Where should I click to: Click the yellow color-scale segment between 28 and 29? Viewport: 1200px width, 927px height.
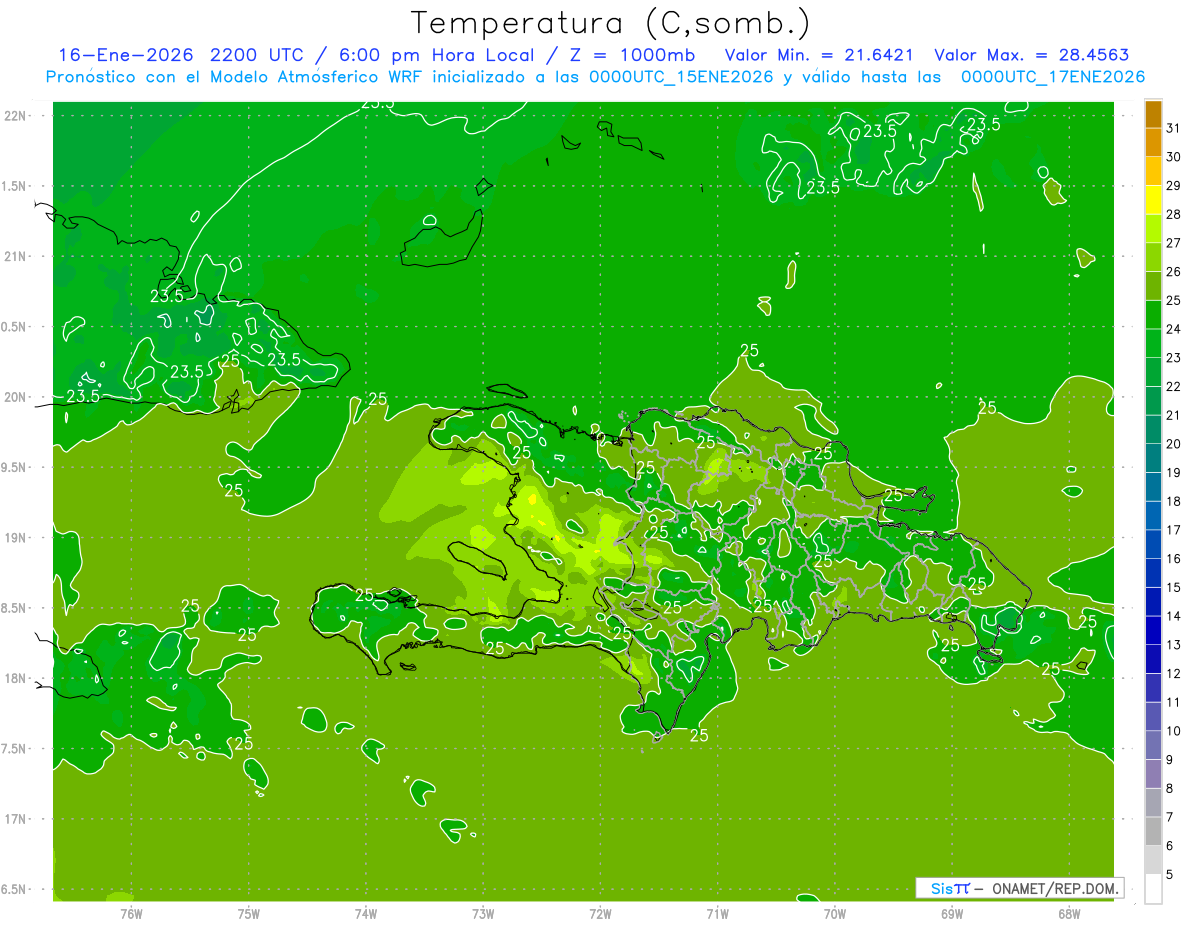point(1153,201)
